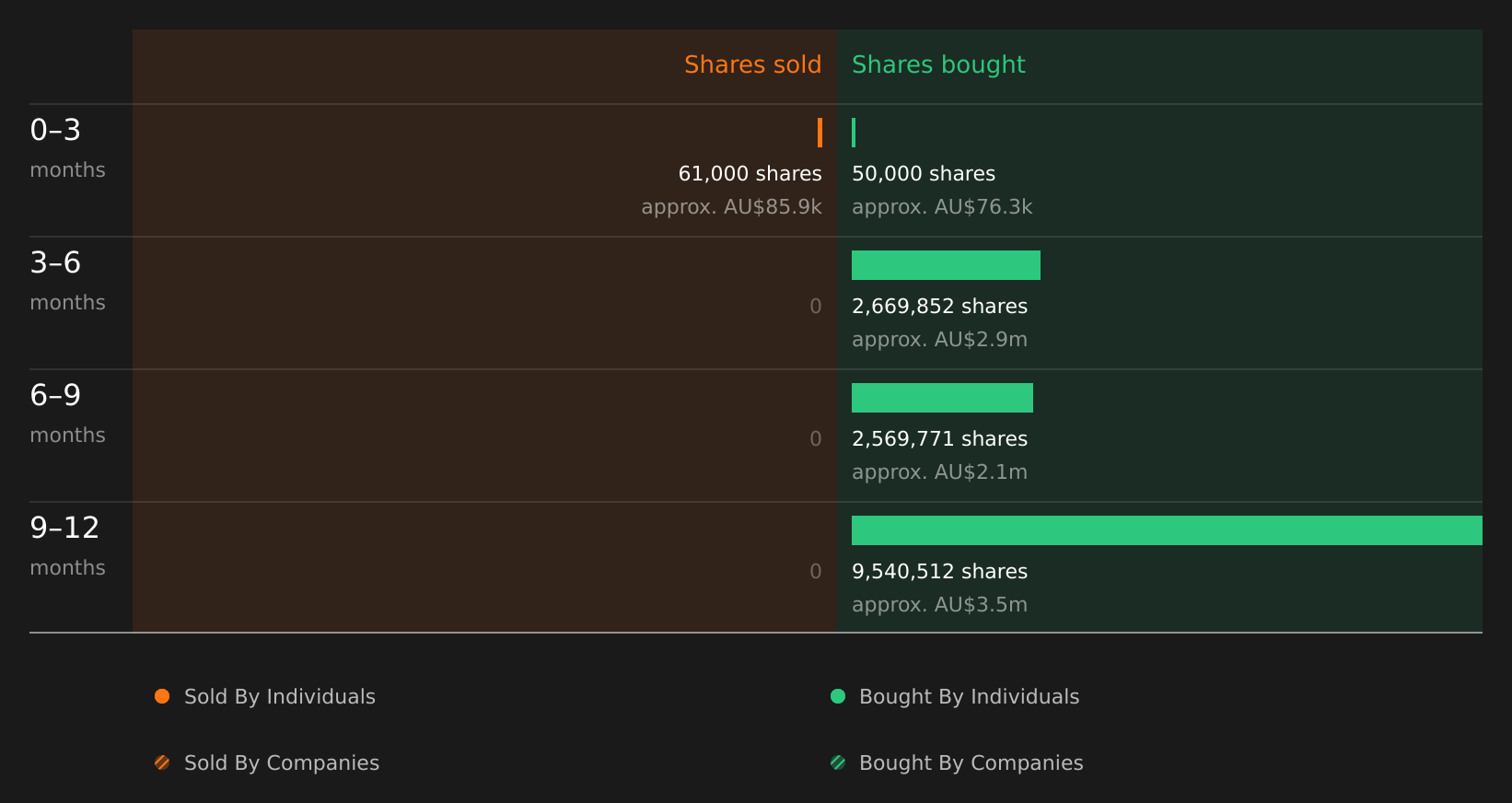The width and height of the screenshot is (1512, 803).
Task: Click the approx. AU$76.3k amount
Action: coord(942,207)
